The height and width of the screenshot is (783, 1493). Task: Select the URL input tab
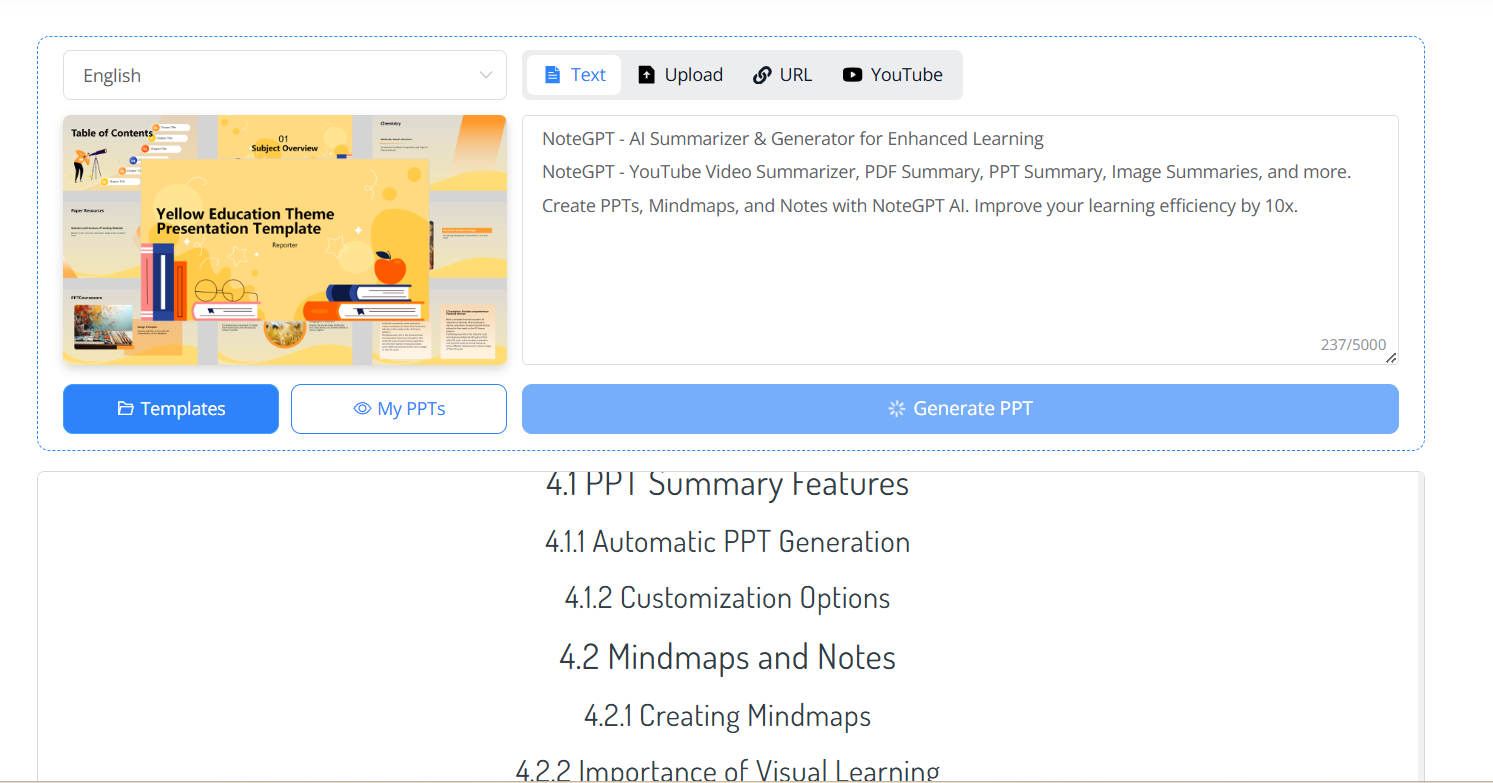[x=782, y=75]
